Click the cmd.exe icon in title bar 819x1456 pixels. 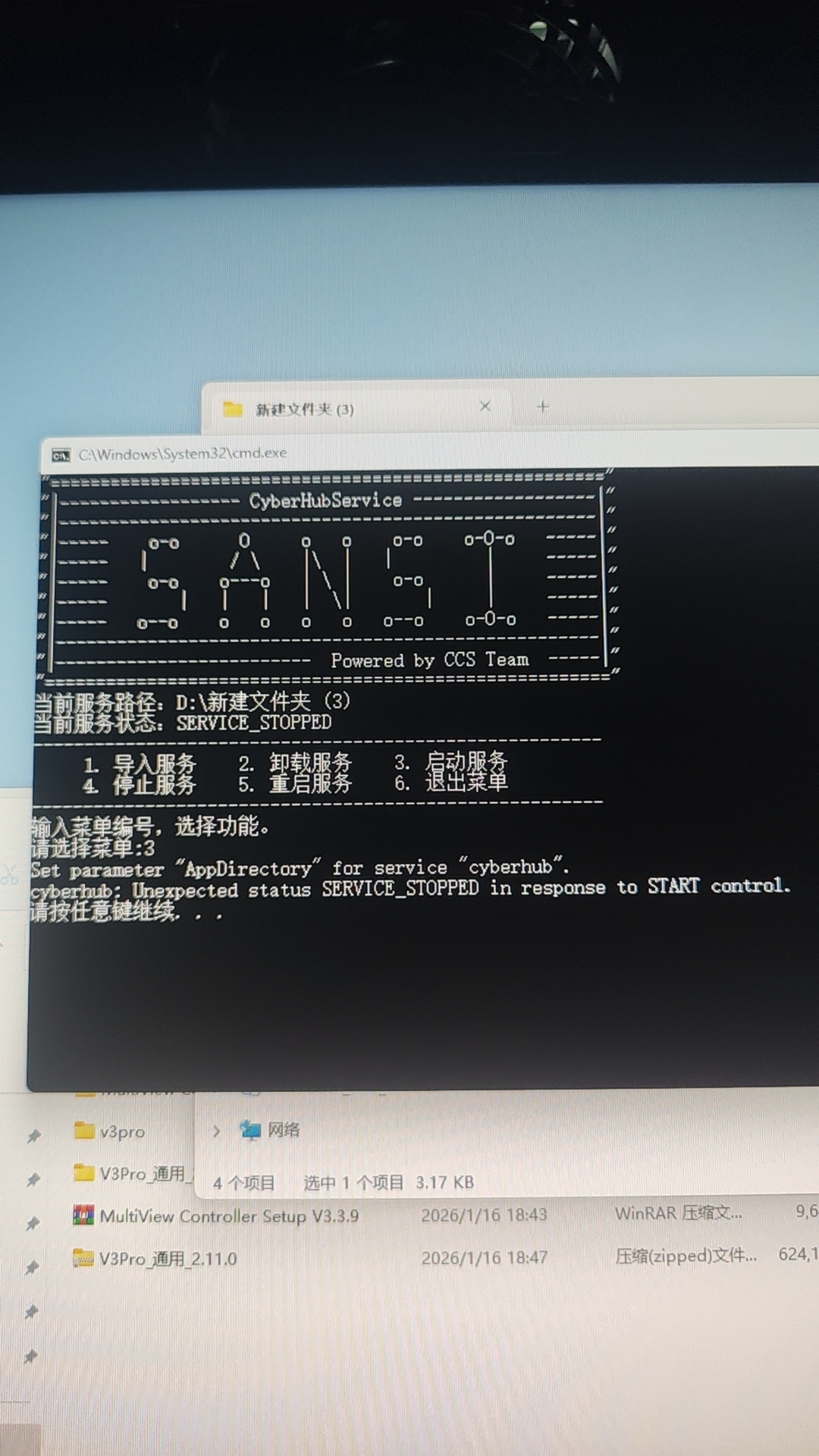pos(61,455)
